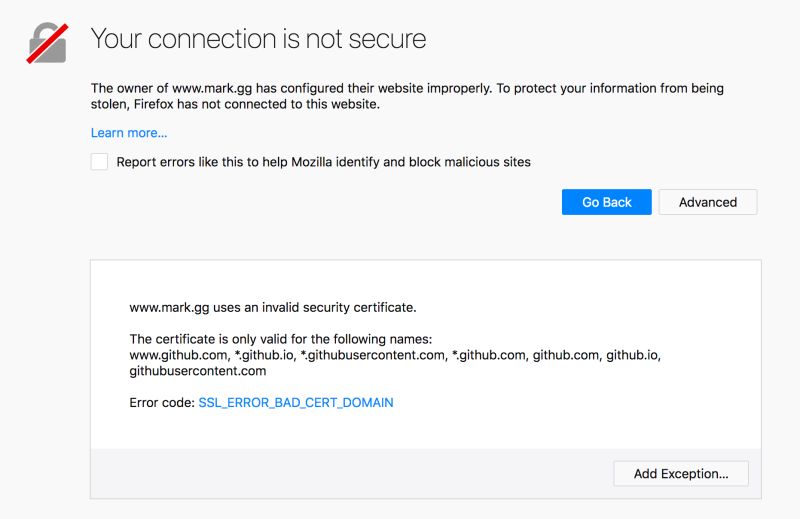Click "The certificate is only valid" line
The width and height of the screenshot is (800, 519).
(x=281, y=339)
